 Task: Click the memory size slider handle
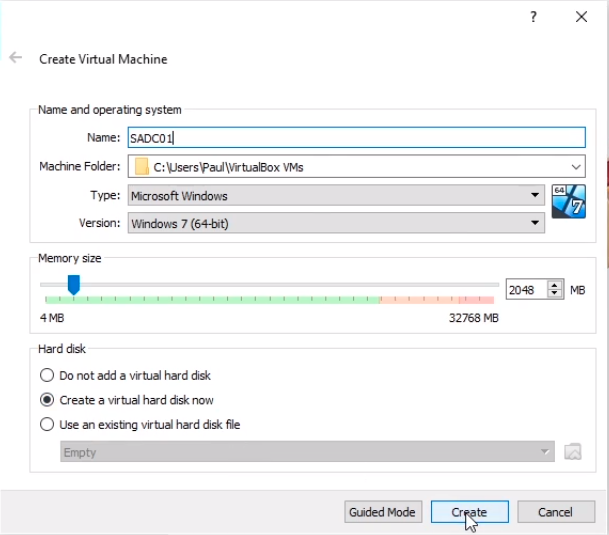pyautogui.click(x=73, y=285)
